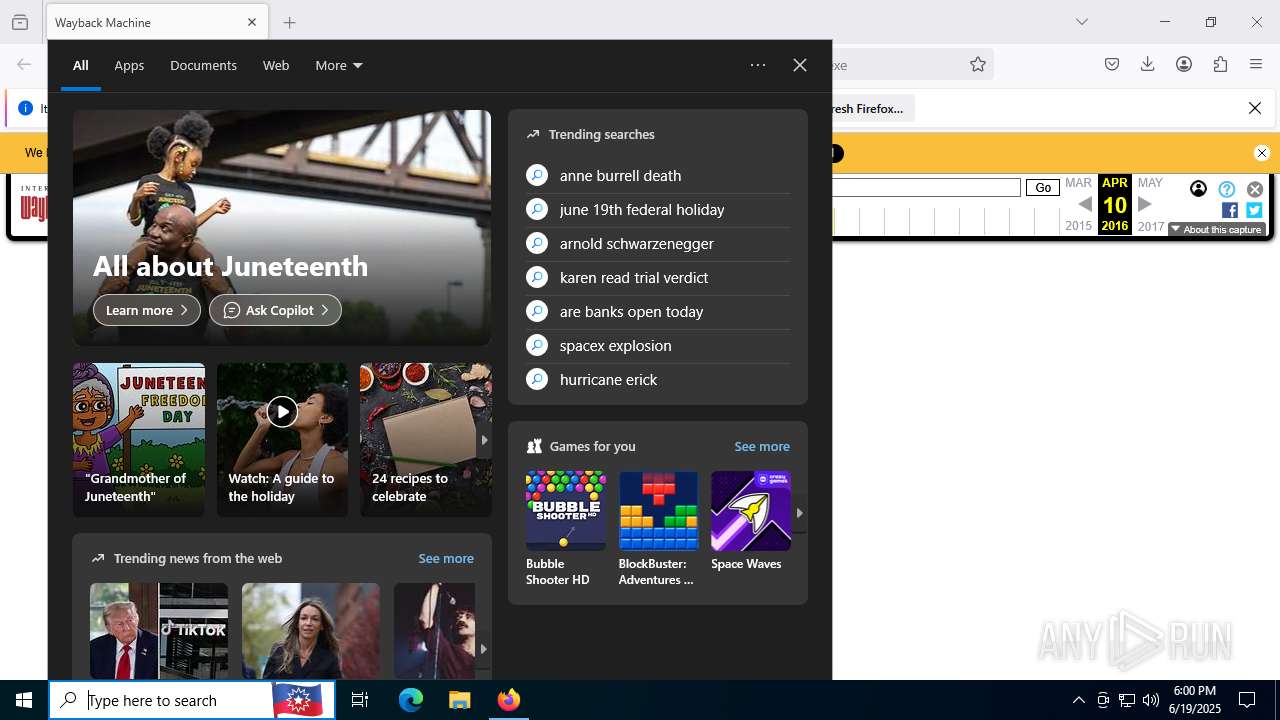Switch to the Apps search tab
This screenshot has width=1280, height=720.
point(129,65)
